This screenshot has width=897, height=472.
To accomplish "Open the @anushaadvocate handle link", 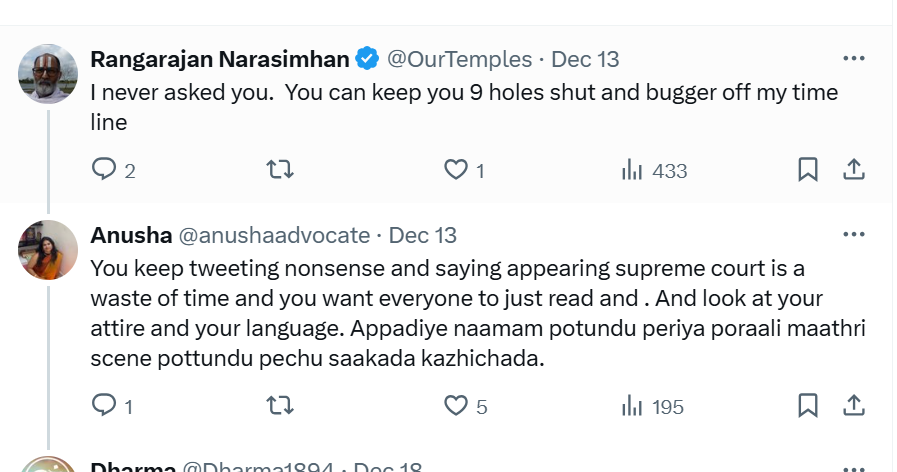I will point(273,235).
